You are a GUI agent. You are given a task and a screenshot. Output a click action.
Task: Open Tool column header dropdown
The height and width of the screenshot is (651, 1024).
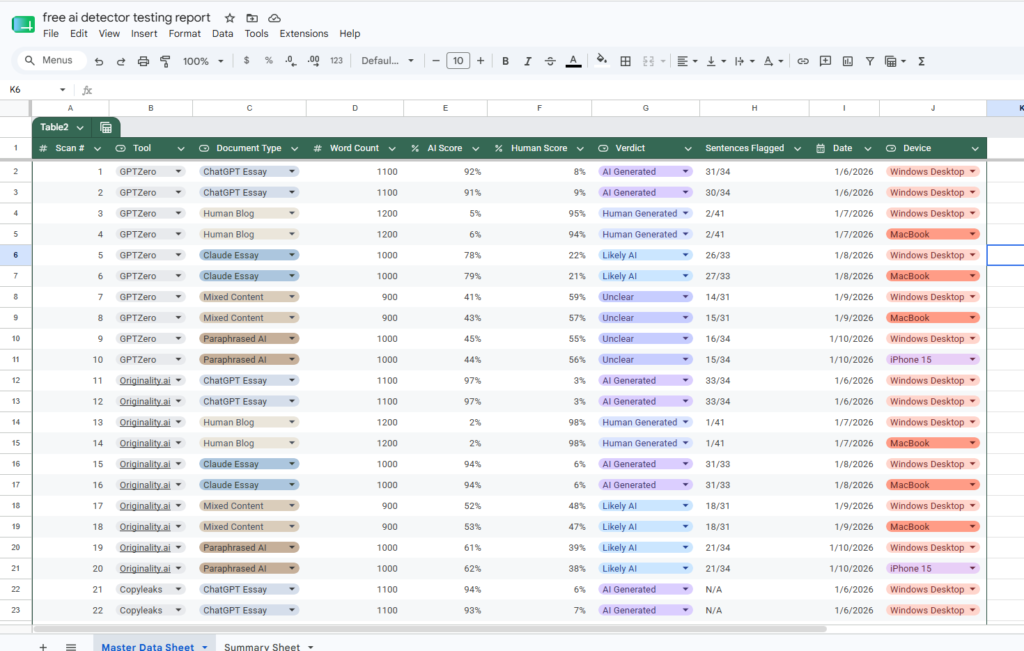181,149
